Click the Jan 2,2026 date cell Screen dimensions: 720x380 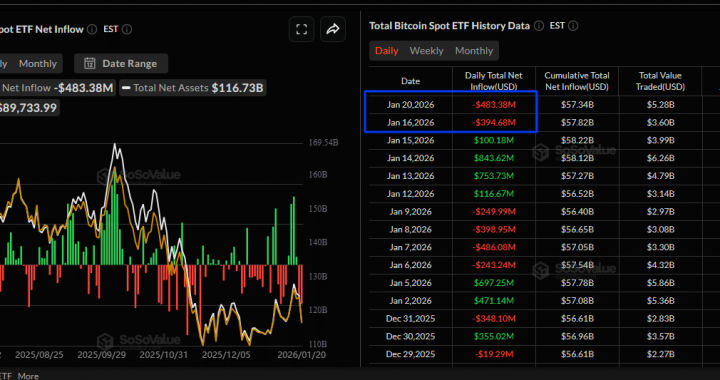(411, 301)
